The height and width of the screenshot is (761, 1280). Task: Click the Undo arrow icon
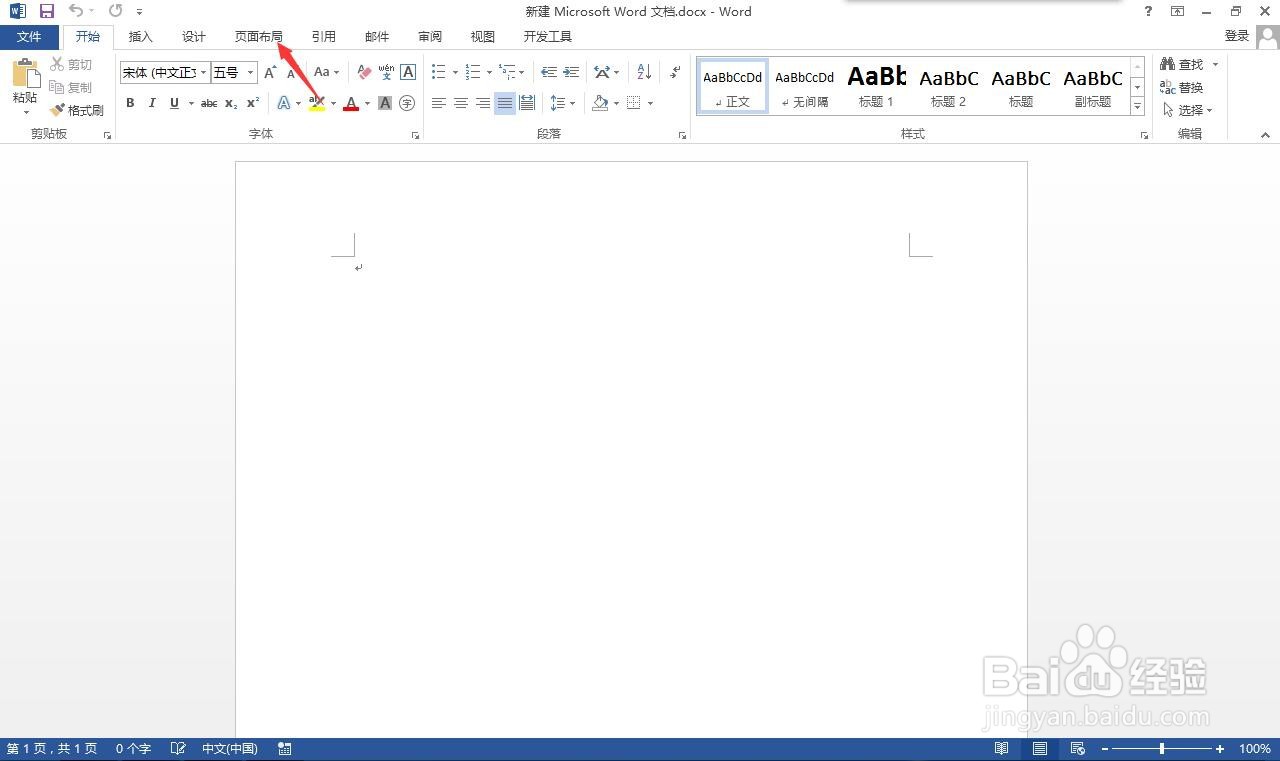pyautogui.click(x=76, y=11)
